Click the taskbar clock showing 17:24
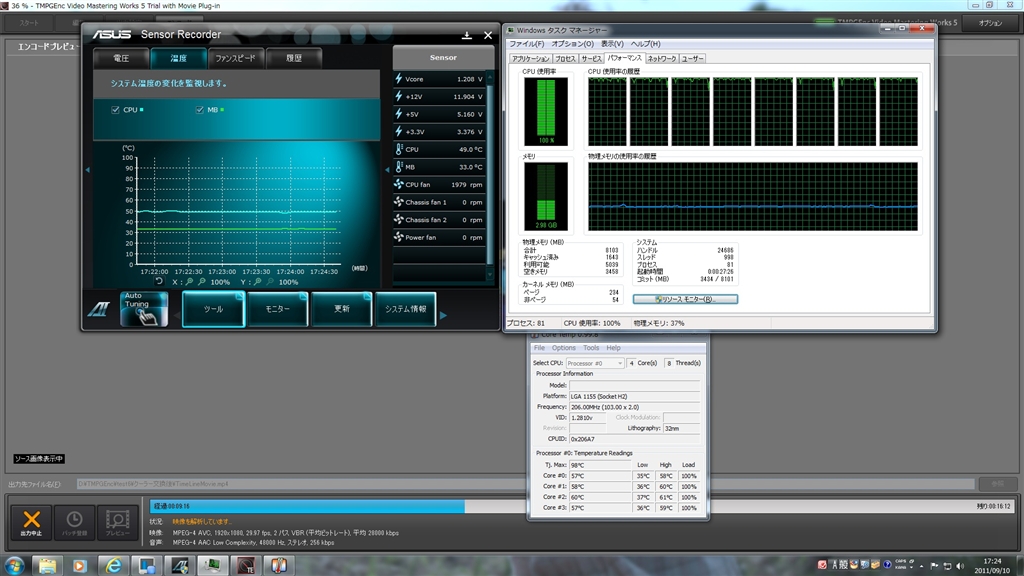This screenshot has height=576, width=1024. point(992,566)
